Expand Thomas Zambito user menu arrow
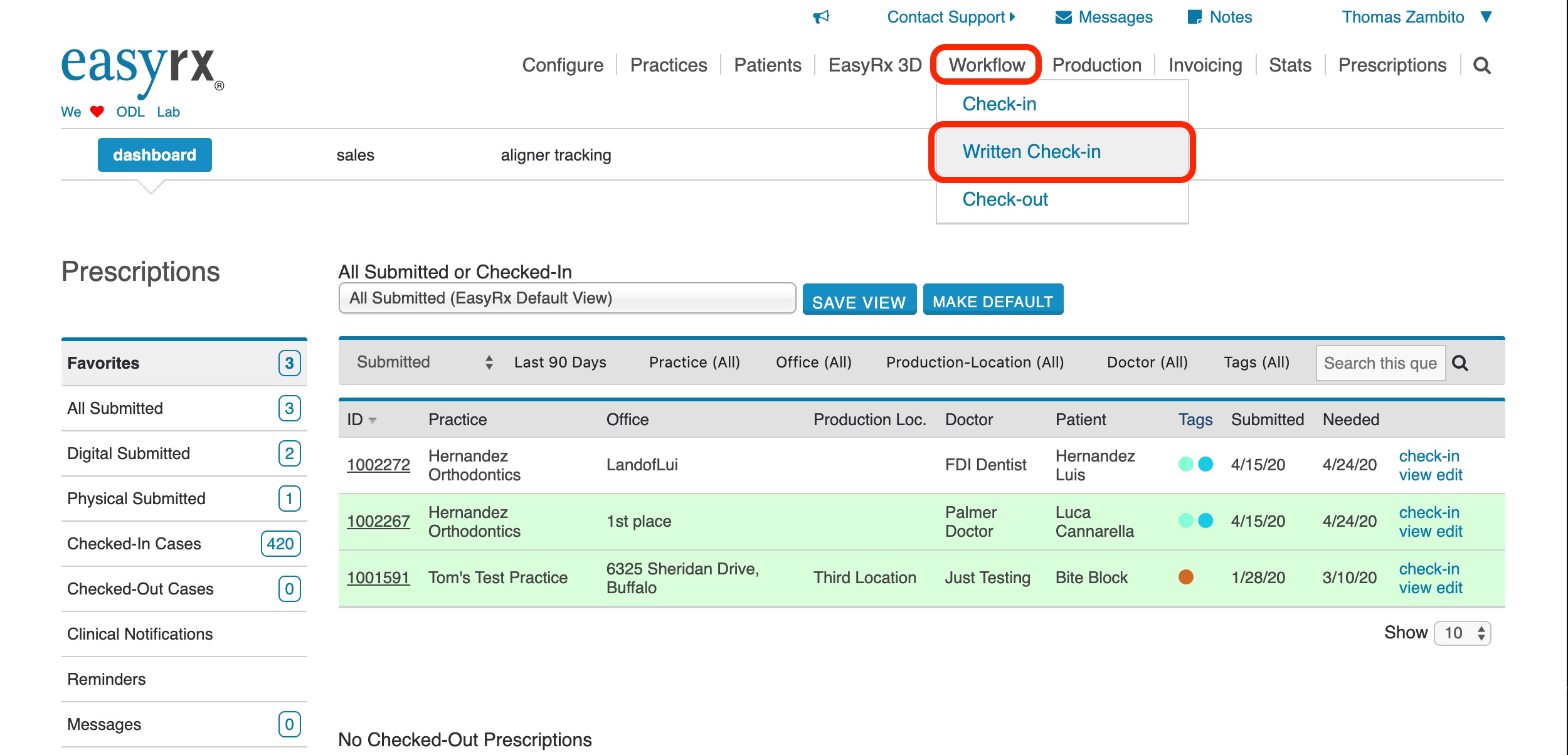The height and width of the screenshot is (755, 1568). pyautogui.click(x=1486, y=17)
